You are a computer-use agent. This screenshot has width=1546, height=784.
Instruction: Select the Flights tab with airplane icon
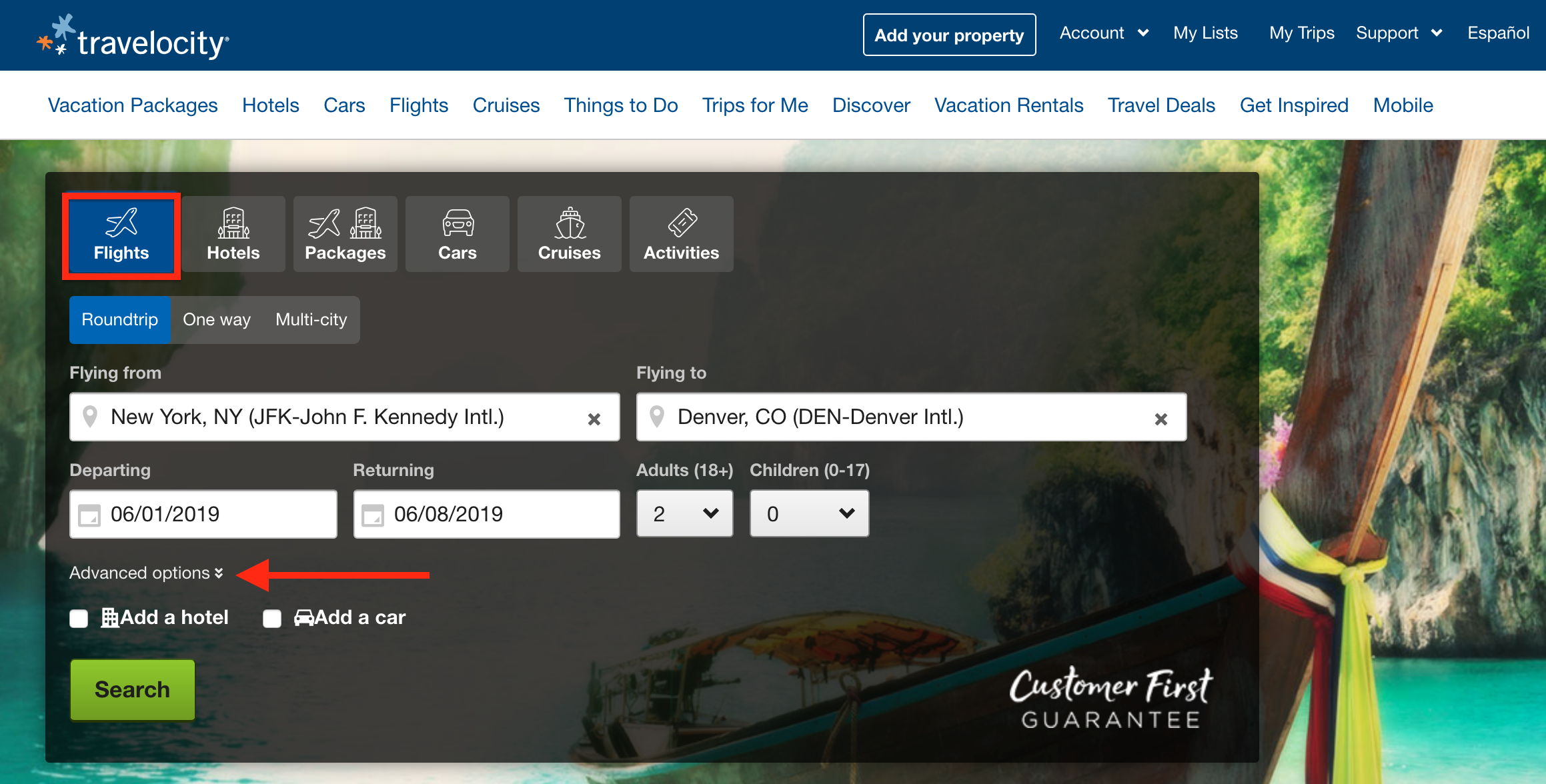coord(121,235)
